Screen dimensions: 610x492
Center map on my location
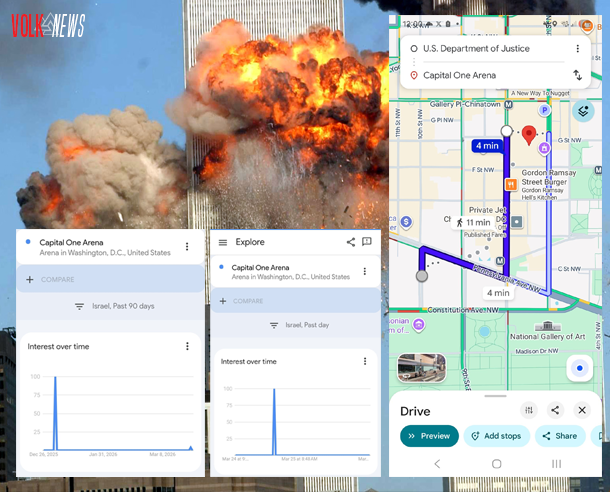pyautogui.click(x=578, y=369)
